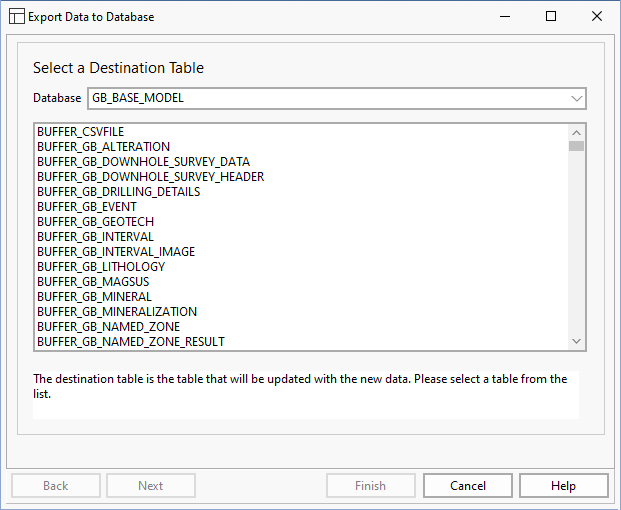Select BUFFER_GB_GEOTECH destination table
The height and width of the screenshot is (510, 621).
click(95, 222)
